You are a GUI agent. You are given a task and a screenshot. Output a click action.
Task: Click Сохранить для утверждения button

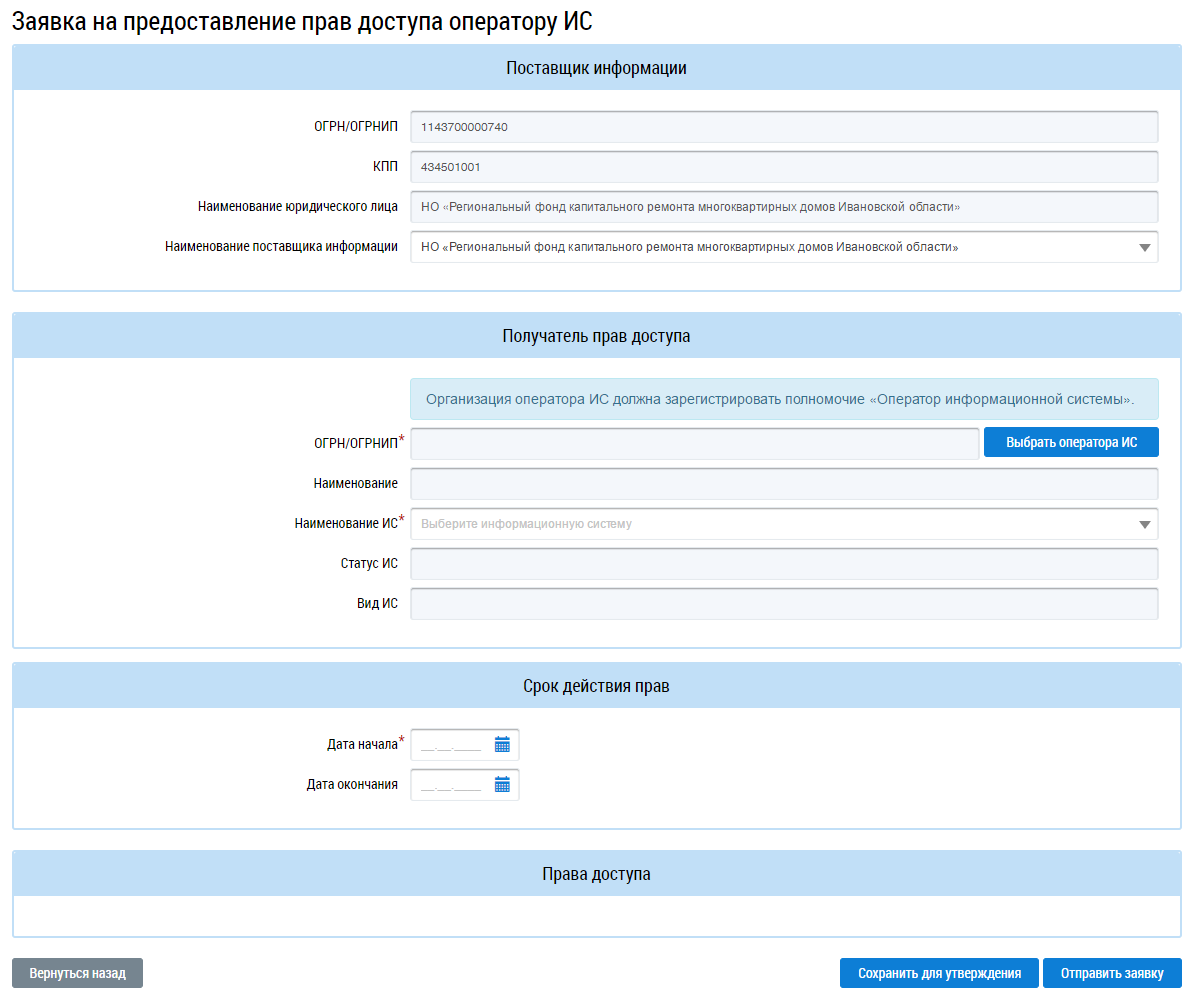pyautogui.click(x=939, y=973)
